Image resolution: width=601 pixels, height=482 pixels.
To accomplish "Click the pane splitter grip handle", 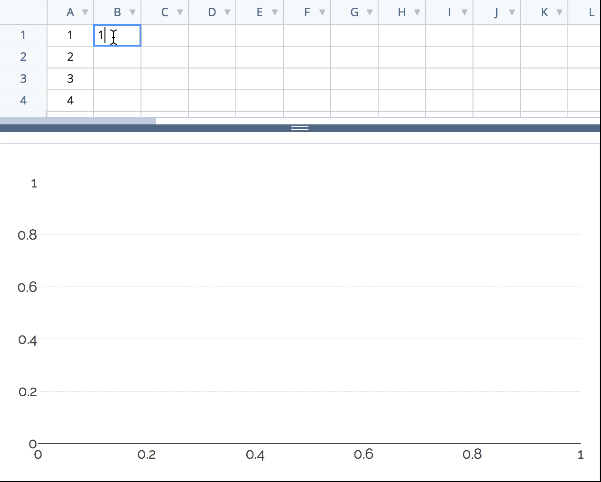I will click(300, 128).
